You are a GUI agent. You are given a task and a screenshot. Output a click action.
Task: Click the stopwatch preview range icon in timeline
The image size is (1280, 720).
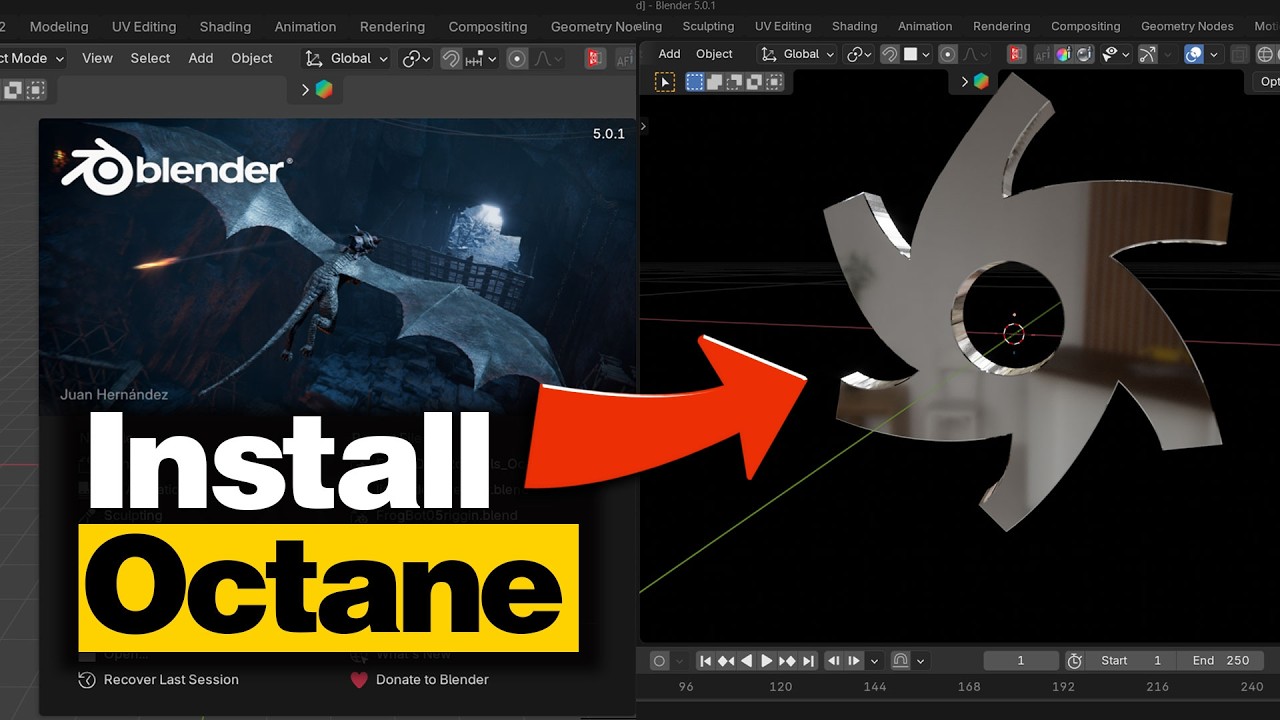click(x=1074, y=661)
